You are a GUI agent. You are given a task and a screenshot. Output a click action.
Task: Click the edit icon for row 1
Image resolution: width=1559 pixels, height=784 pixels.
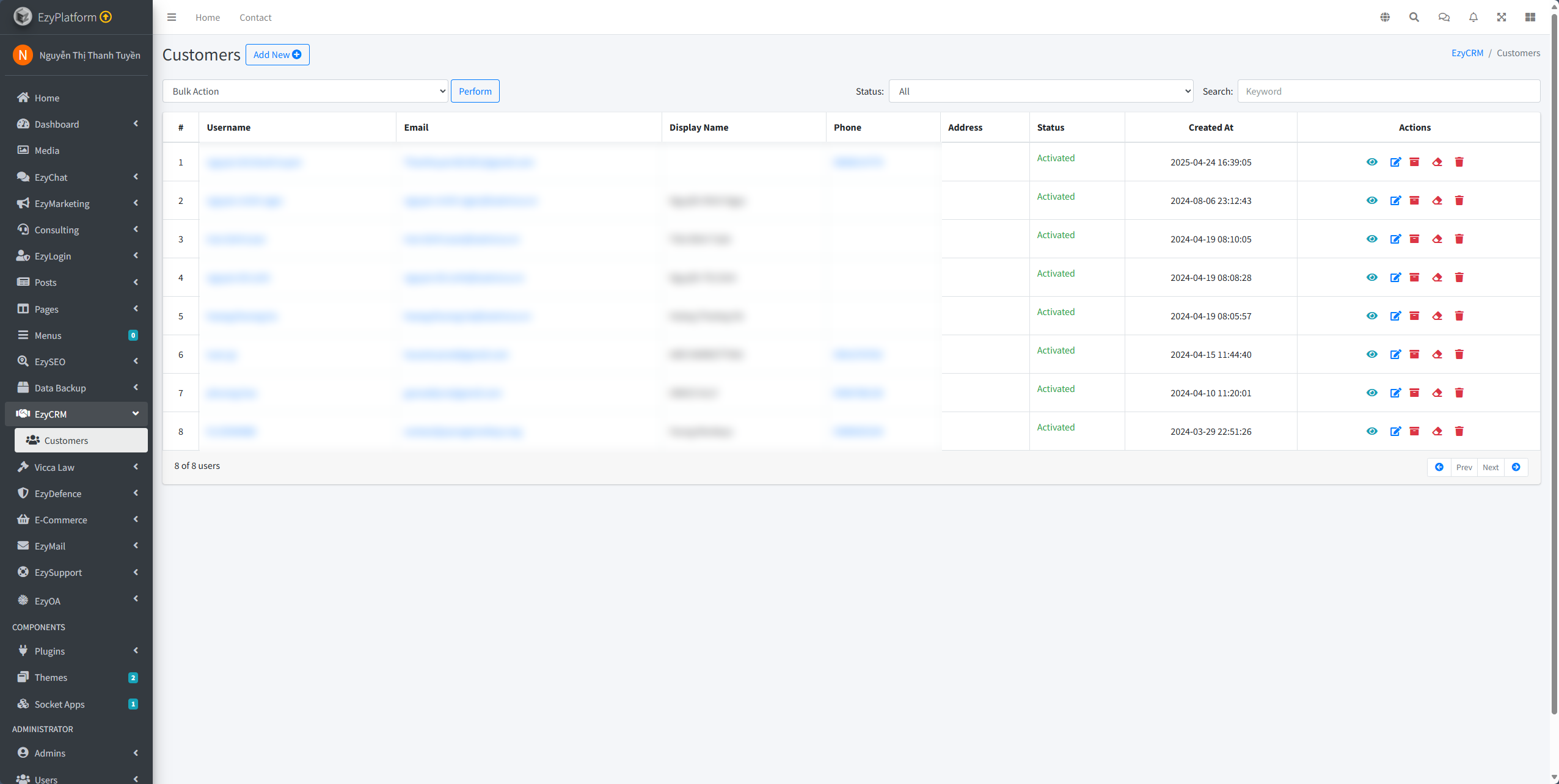[1395, 162]
